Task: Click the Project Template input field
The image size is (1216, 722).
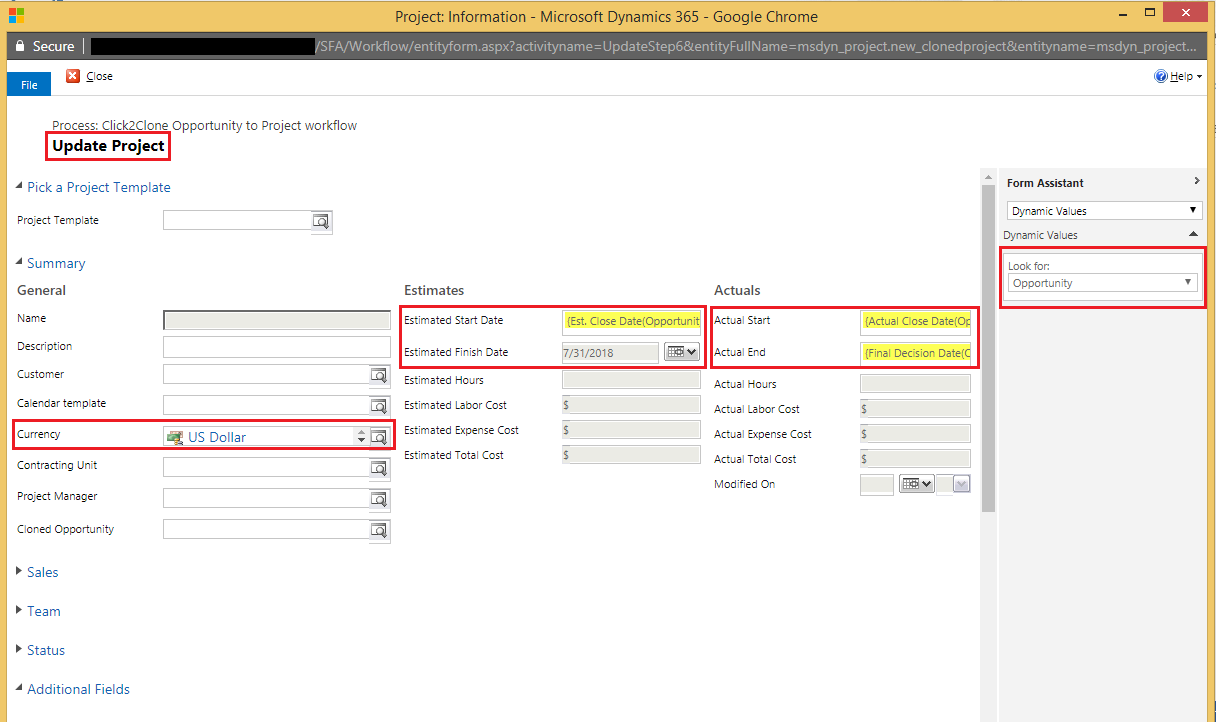Action: tap(238, 221)
